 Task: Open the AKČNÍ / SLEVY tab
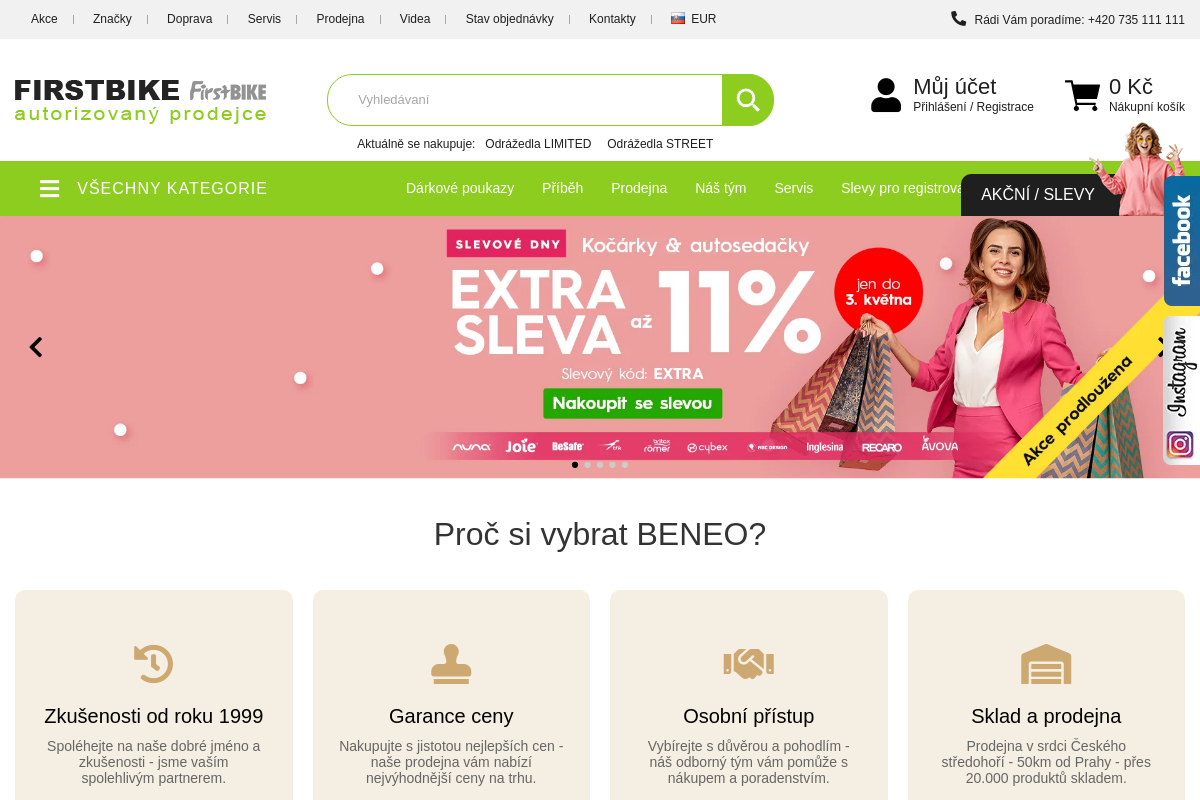(x=1038, y=194)
